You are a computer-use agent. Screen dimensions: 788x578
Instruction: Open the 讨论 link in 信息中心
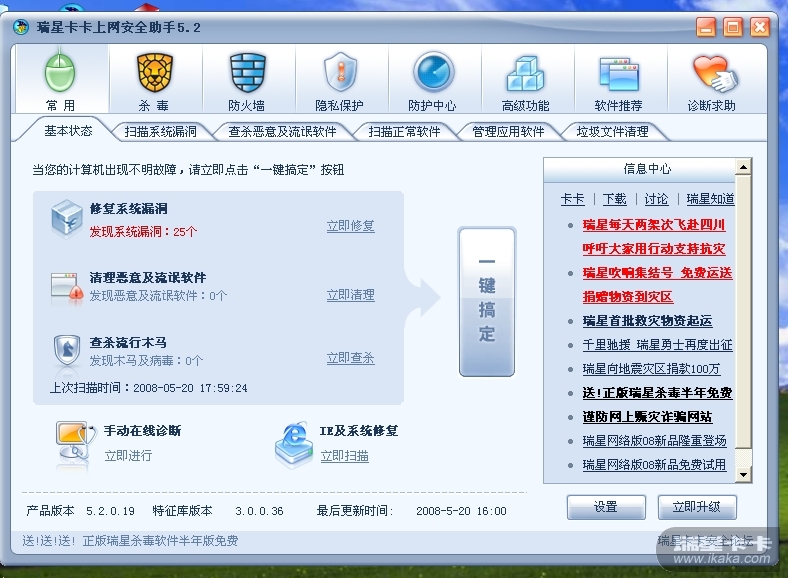656,199
